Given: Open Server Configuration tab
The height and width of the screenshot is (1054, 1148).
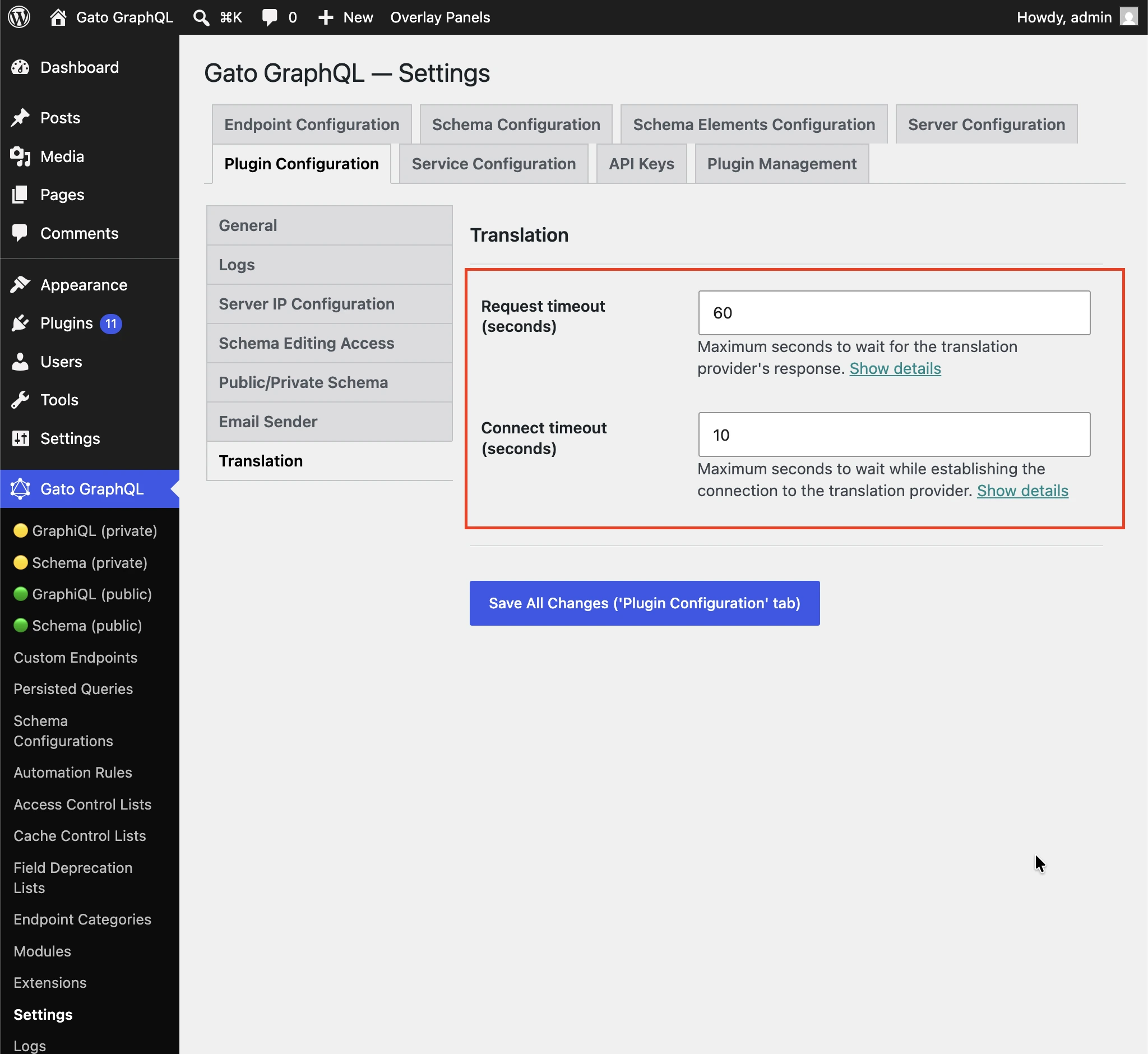Looking at the screenshot, I should (987, 124).
